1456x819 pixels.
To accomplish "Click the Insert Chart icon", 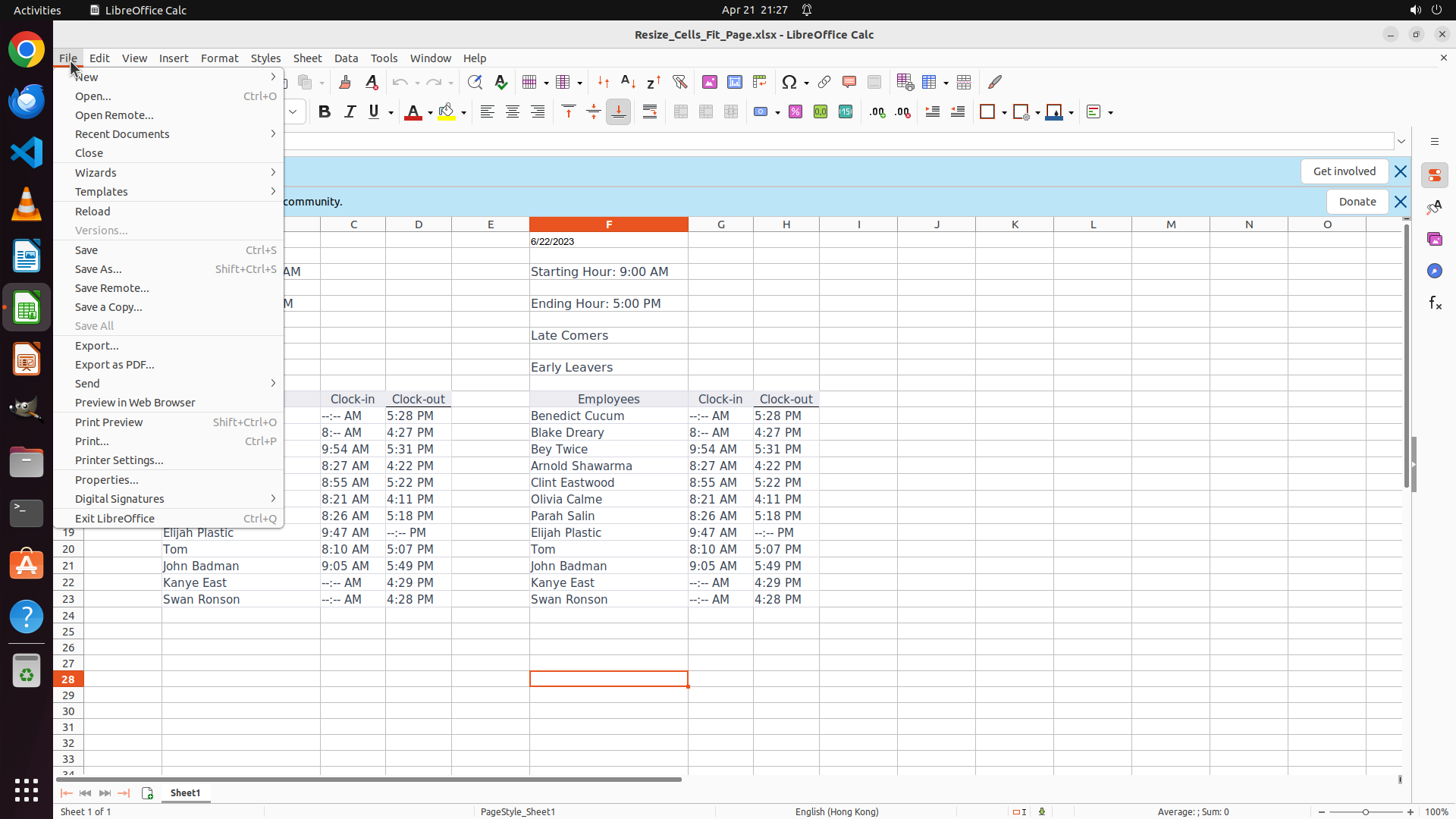I will click(x=735, y=82).
